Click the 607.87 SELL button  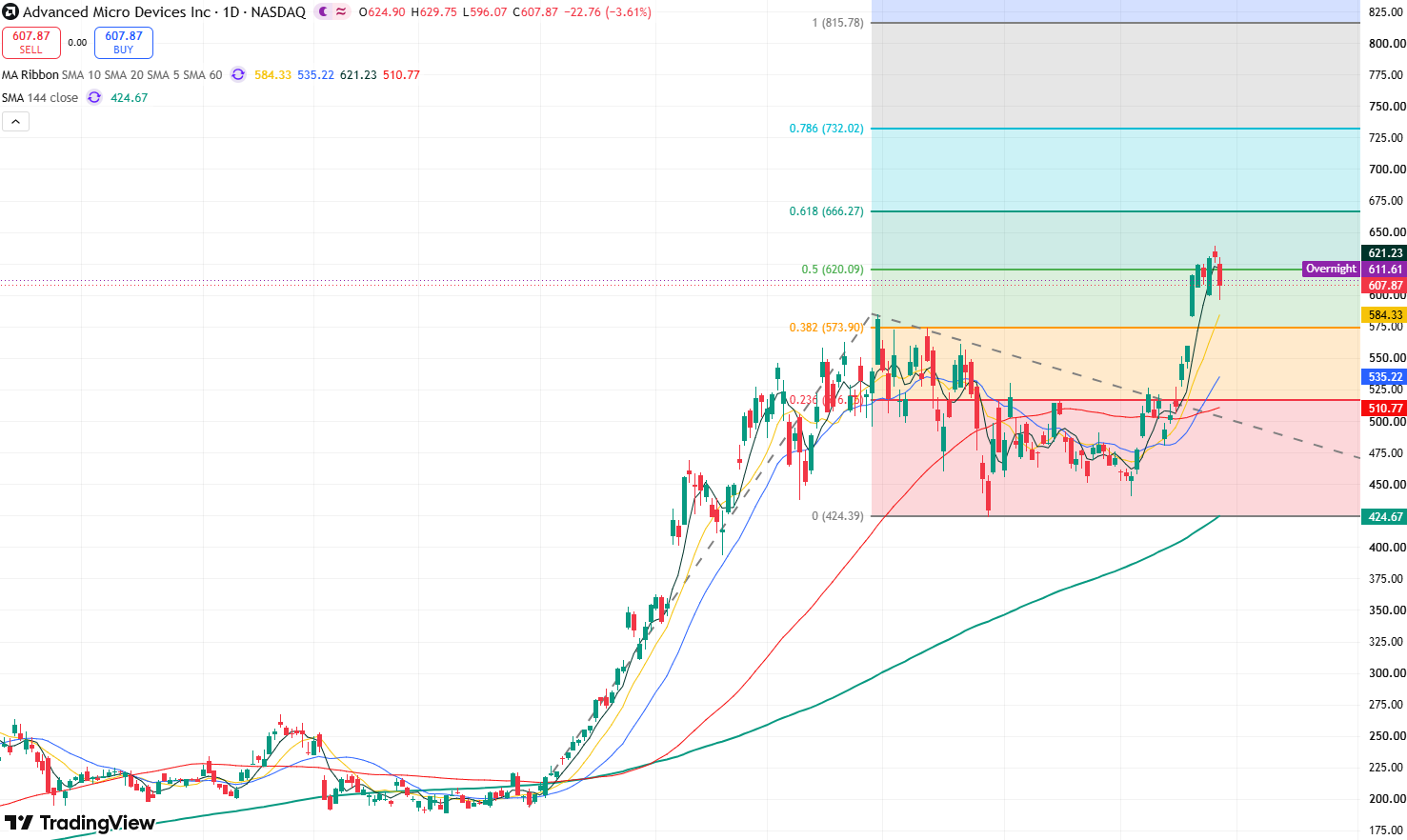pyautogui.click(x=31, y=43)
